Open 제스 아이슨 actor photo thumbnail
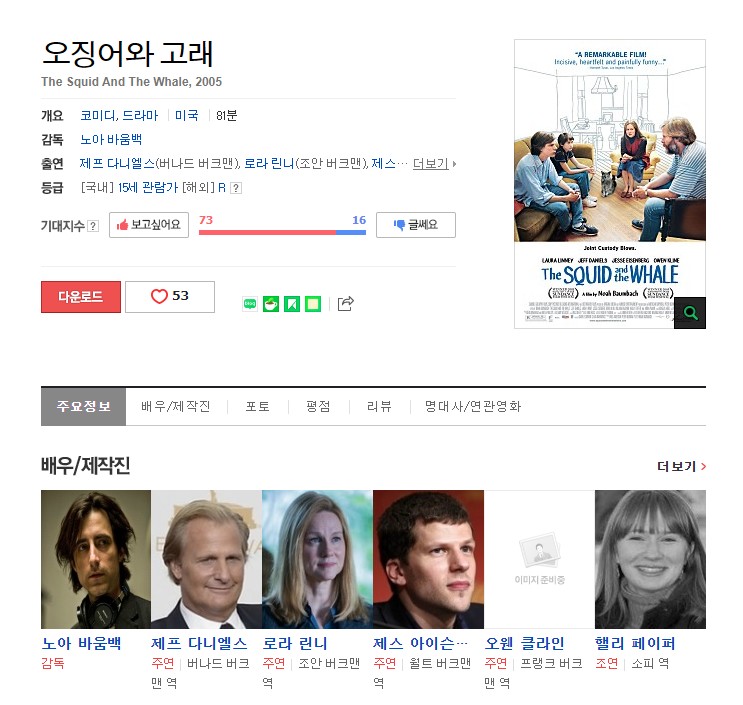The image size is (743, 705). 428,559
